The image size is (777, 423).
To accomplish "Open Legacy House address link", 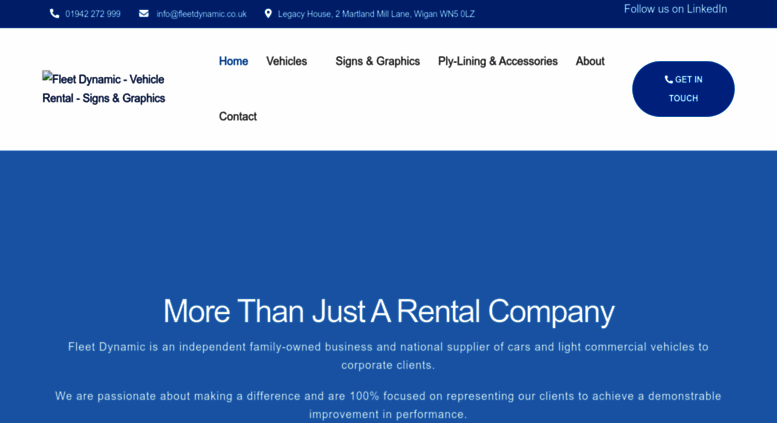I will pos(376,14).
